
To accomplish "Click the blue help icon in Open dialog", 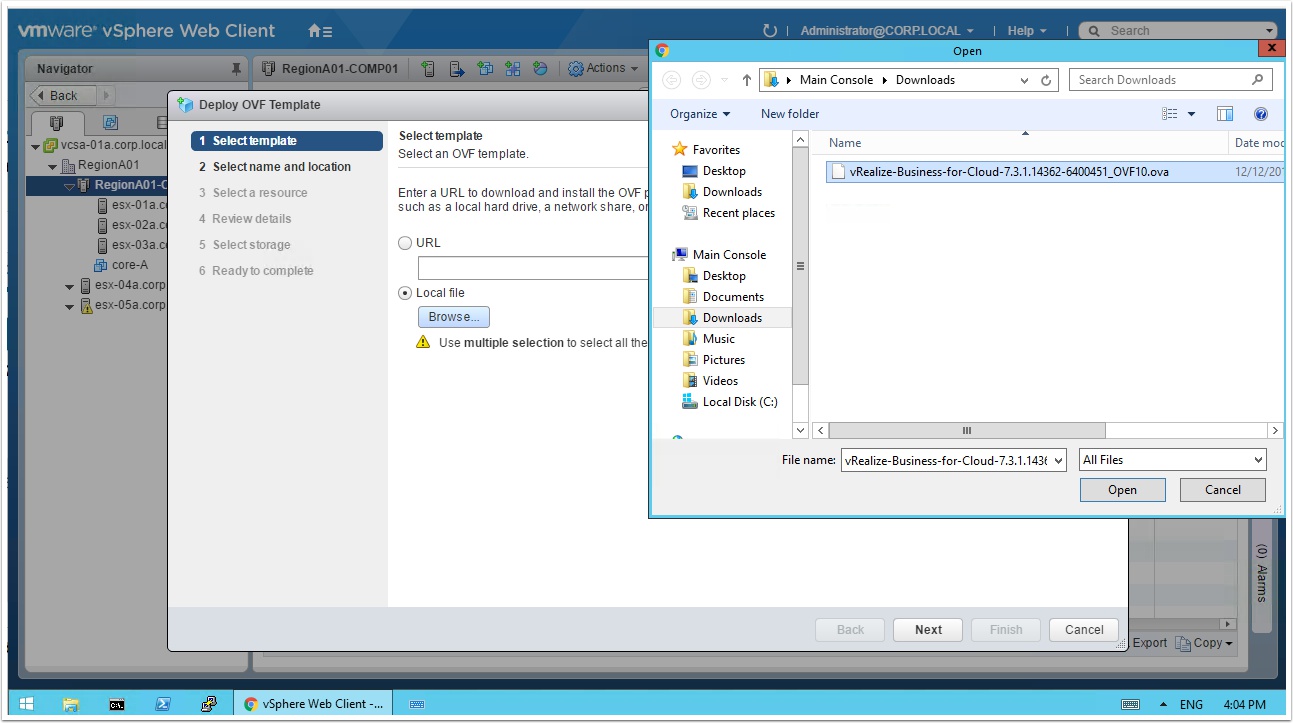I will click(x=1261, y=114).
